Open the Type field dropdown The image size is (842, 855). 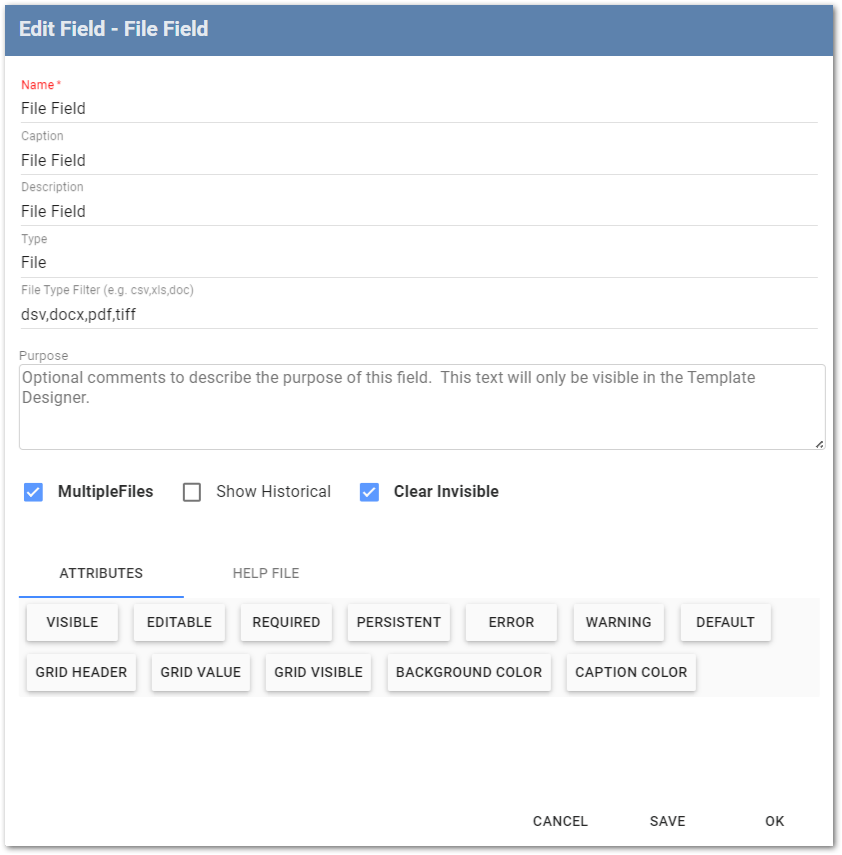419,263
